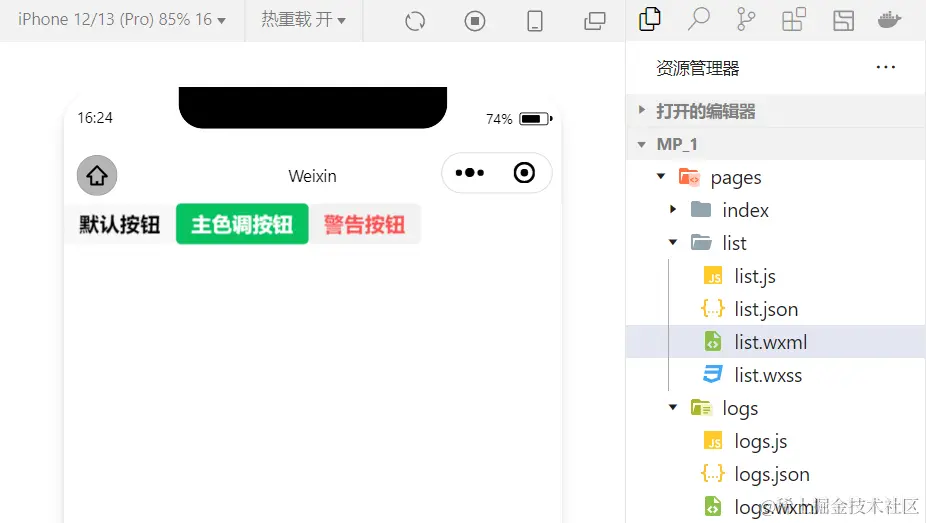
Task: Click the compile refresh icon
Action: [x=415, y=21]
